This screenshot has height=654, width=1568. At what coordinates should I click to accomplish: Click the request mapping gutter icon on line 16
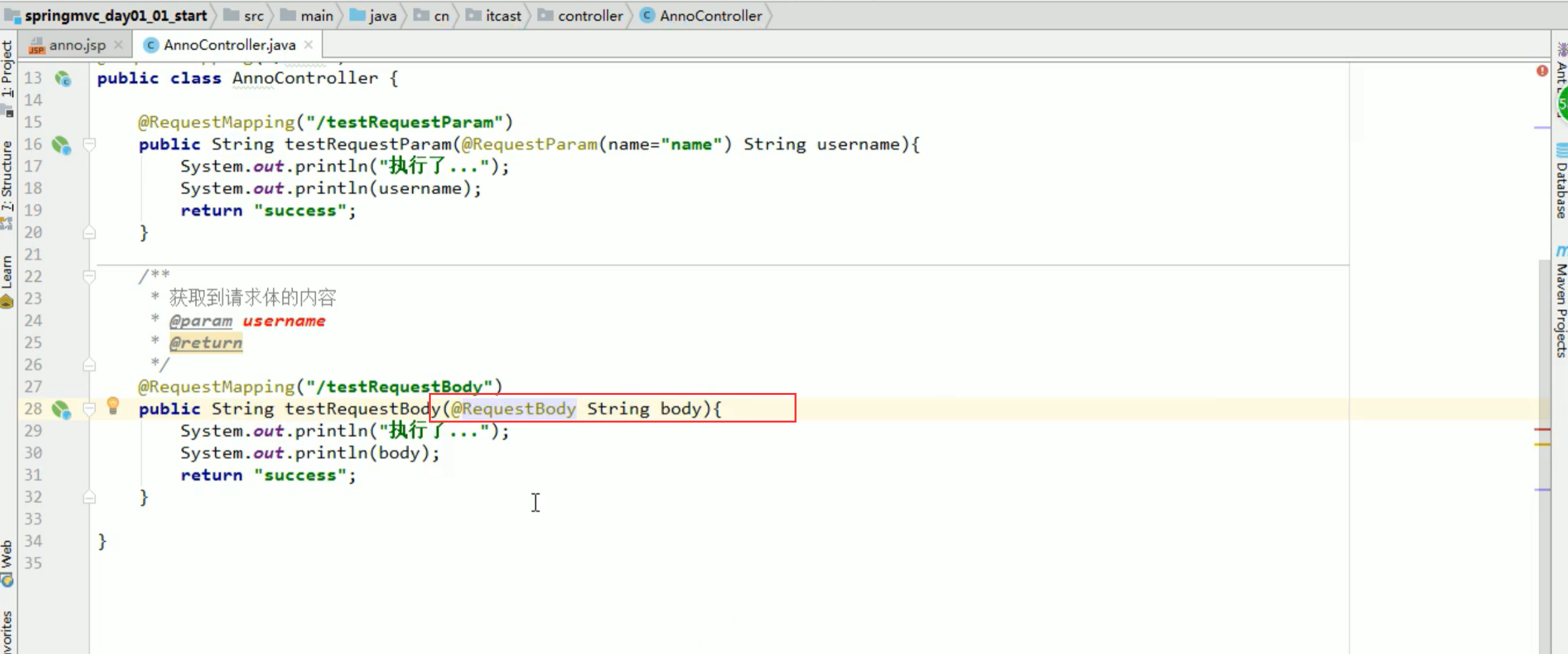pyautogui.click(x=61, y=145)
